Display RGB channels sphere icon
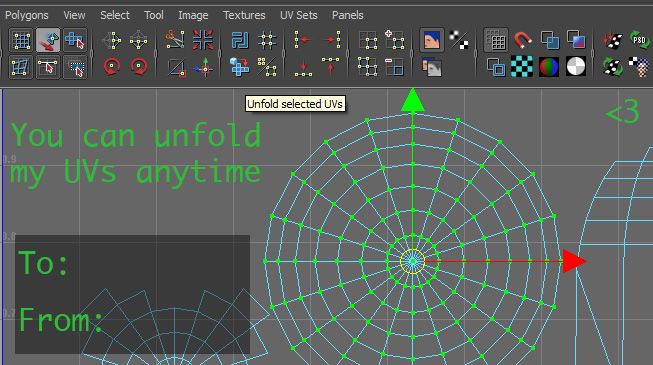 tap(549, 67)
